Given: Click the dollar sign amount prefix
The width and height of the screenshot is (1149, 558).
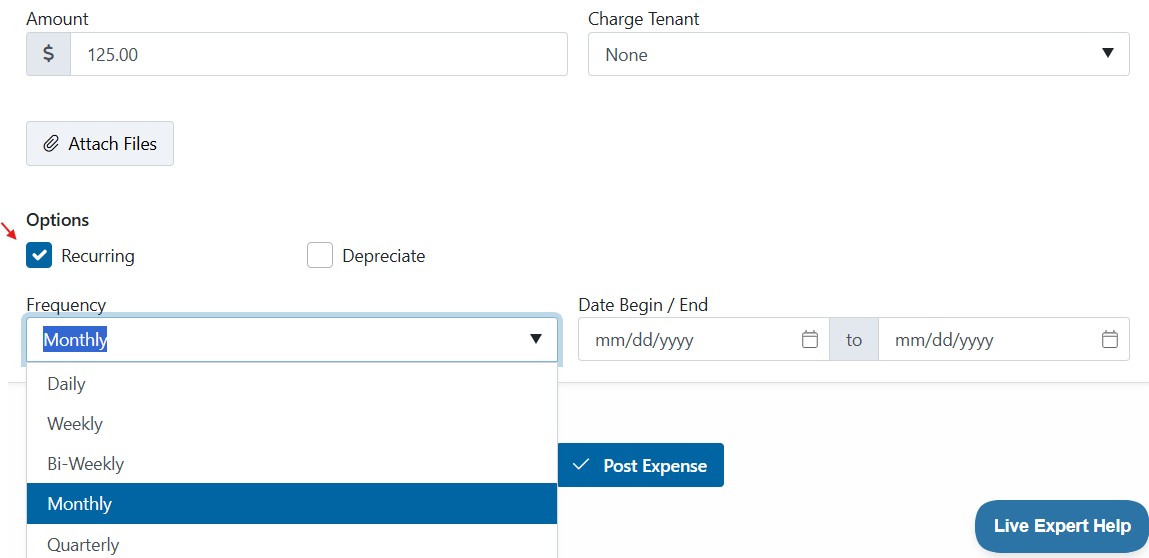Looking at the screenshot, I should 48,54.
